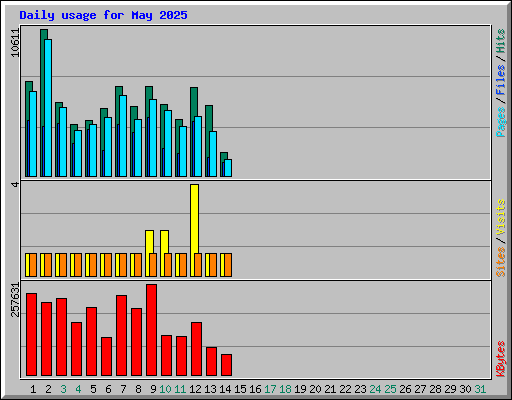Click day number 16 on the x-axis
This screenshot has width=512, height=400.
(x=255, y=389)
